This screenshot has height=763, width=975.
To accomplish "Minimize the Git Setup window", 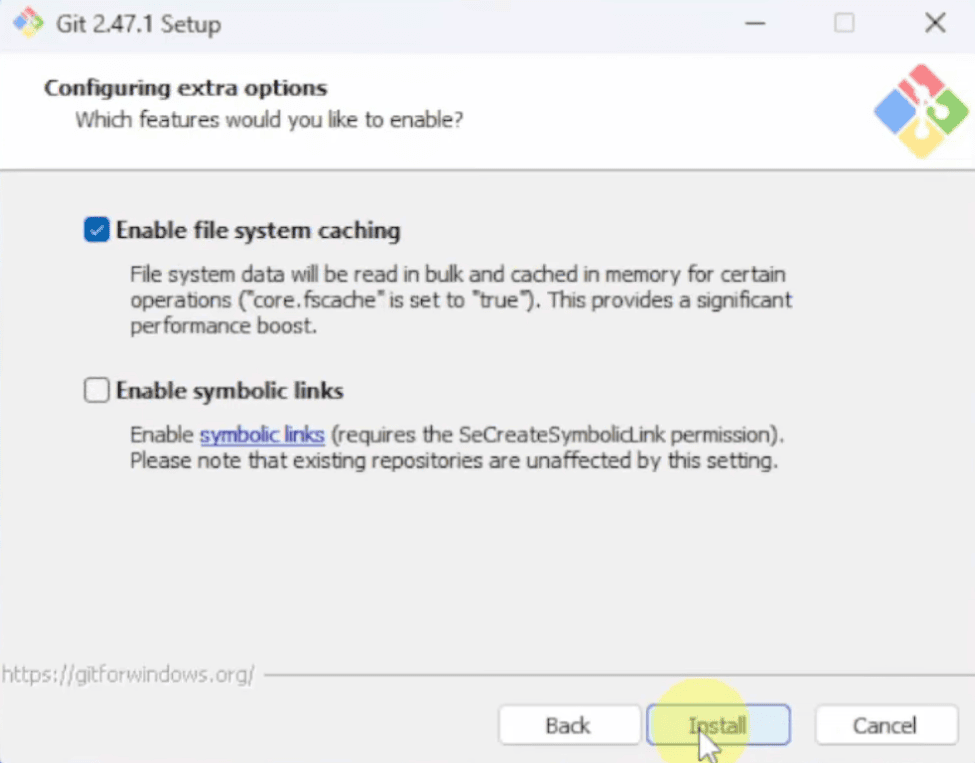I will (755, 24).
